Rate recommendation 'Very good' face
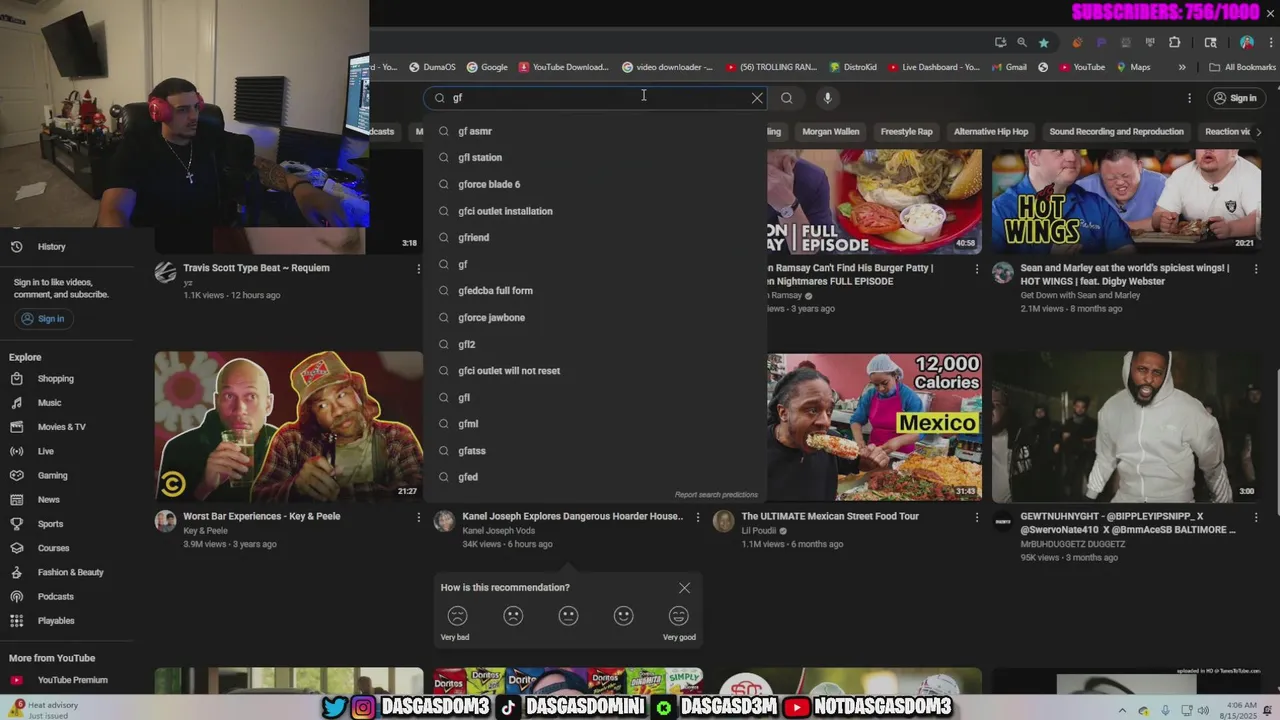Viewport: 1280px width, 720px height. 678,617
